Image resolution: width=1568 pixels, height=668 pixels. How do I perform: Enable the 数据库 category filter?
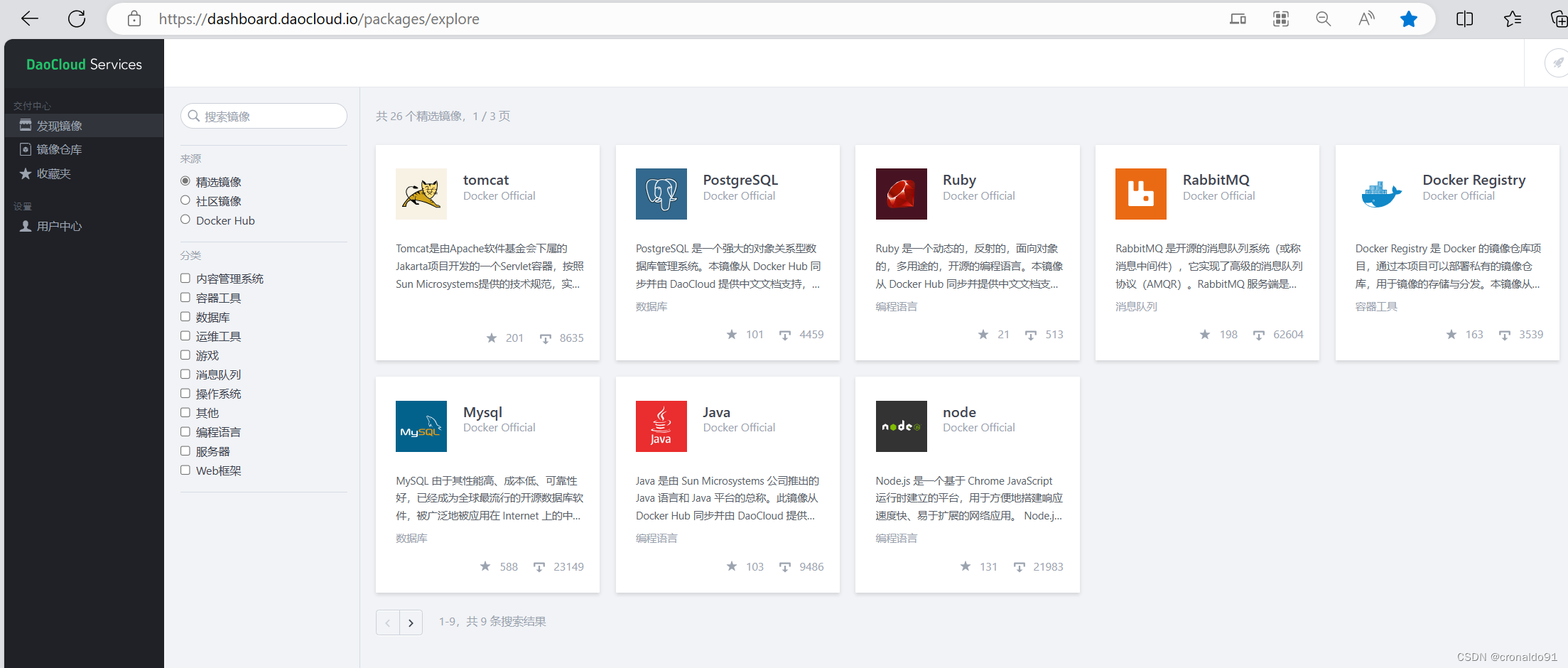click(x=185, y=317)
